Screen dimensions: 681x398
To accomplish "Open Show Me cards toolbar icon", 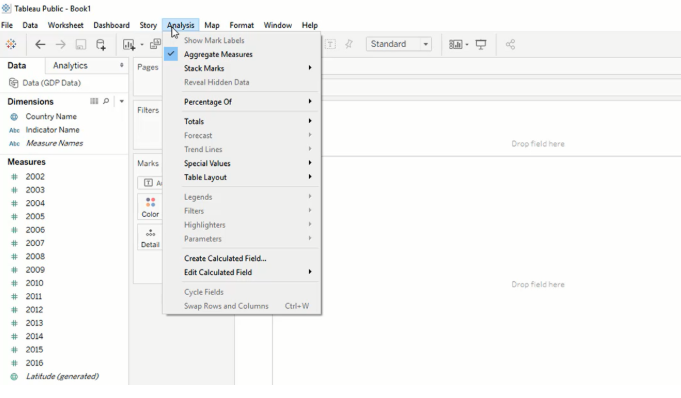I will (x=456, y=44).
